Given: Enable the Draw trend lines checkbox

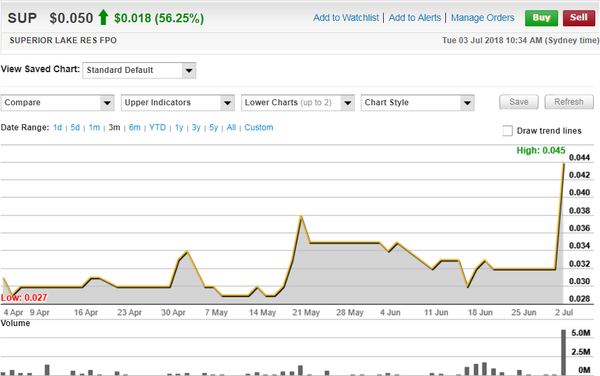Looking at the screenshot, I should (x=507, y=131).
